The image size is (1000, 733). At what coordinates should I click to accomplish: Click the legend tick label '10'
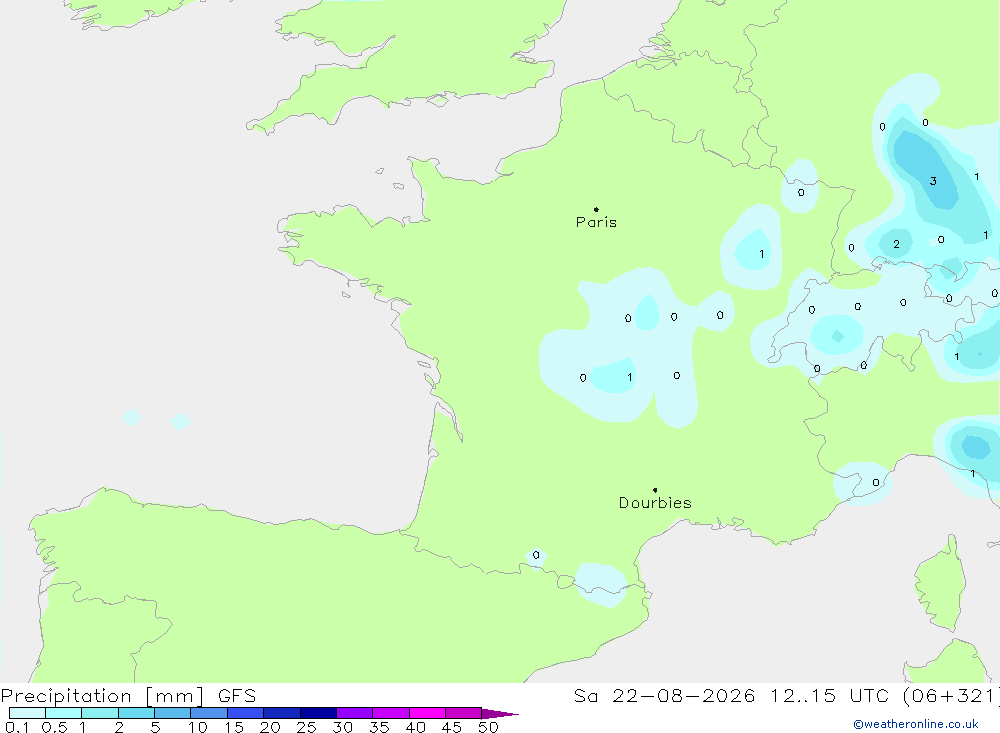point(197,727)
